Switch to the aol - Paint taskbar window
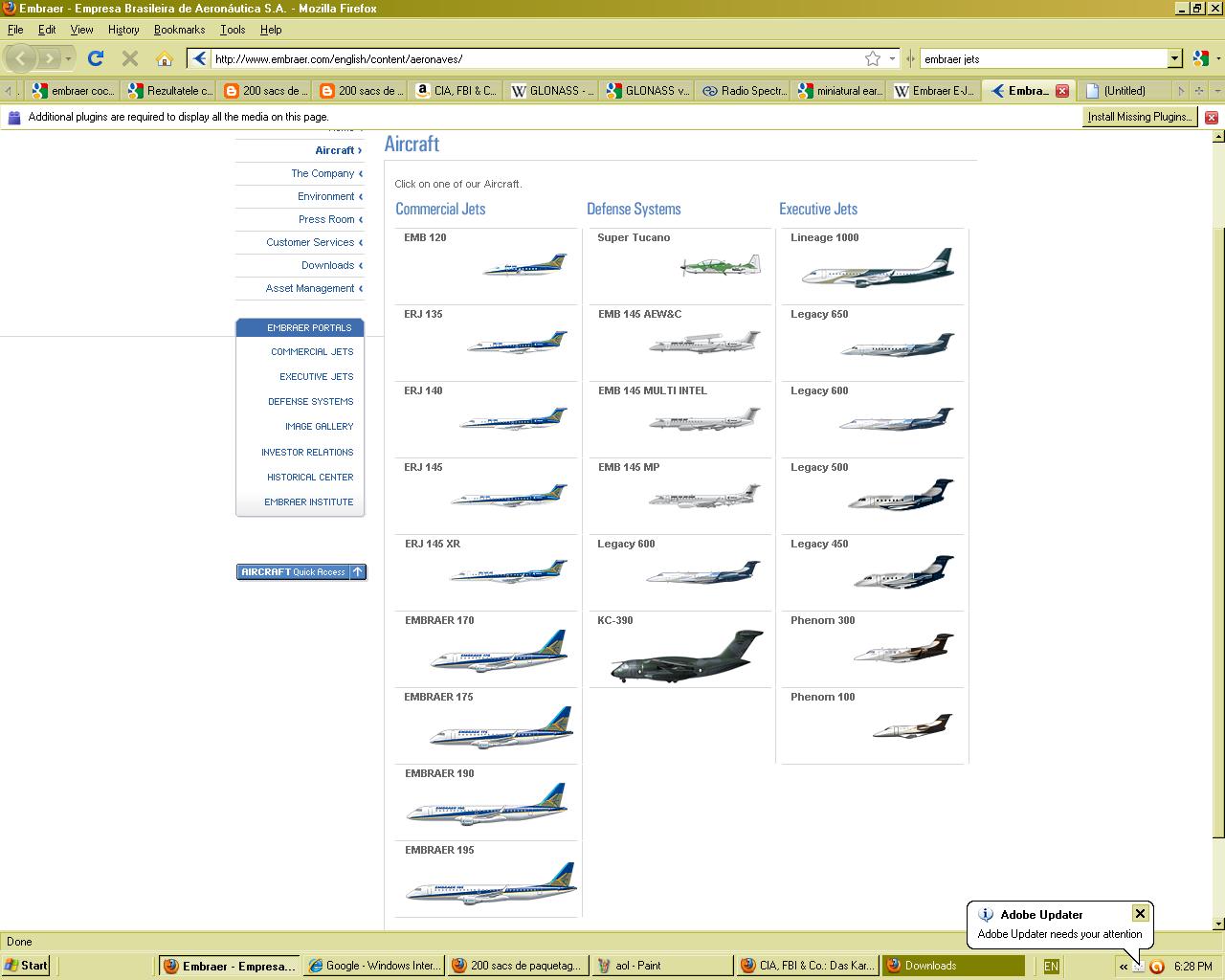Viewport: 1225px width, 980px height. pos(660,966)
